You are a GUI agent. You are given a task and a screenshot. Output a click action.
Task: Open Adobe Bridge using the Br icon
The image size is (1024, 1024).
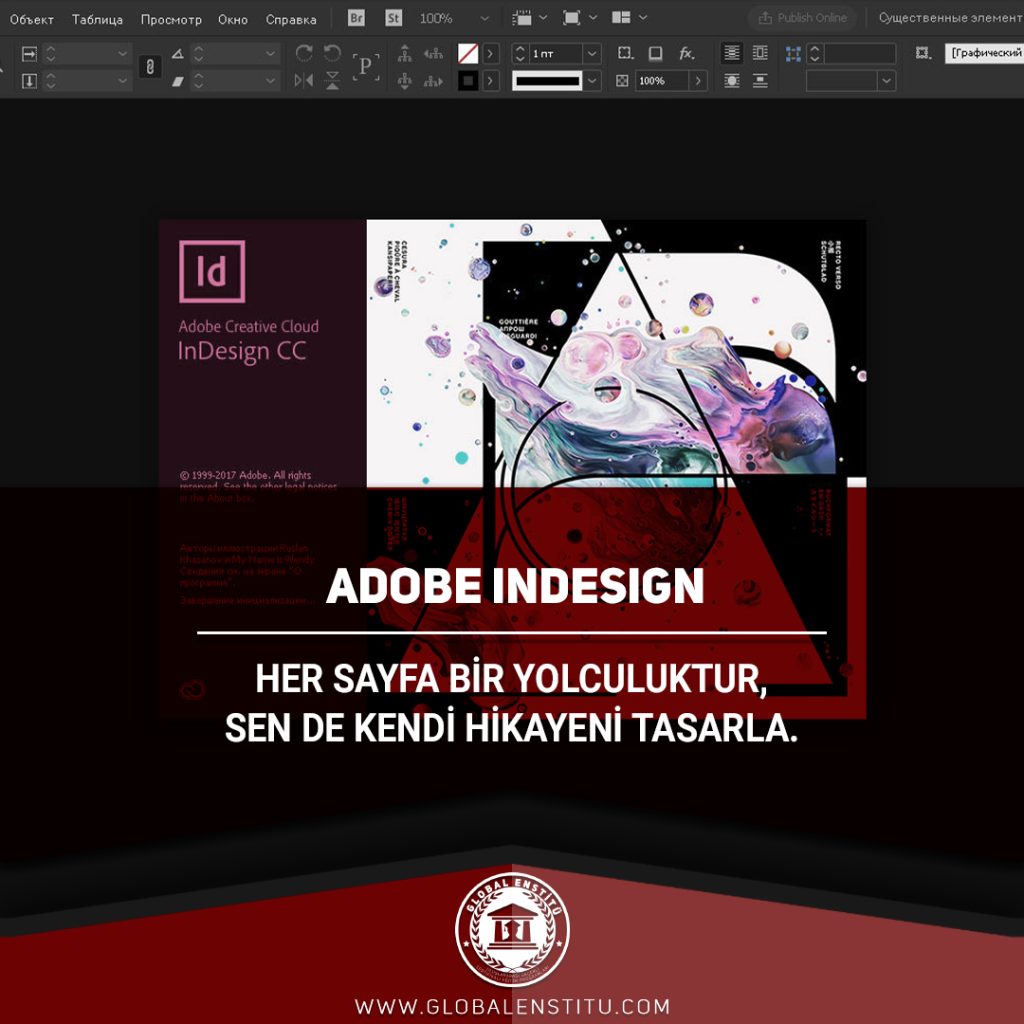355,17
